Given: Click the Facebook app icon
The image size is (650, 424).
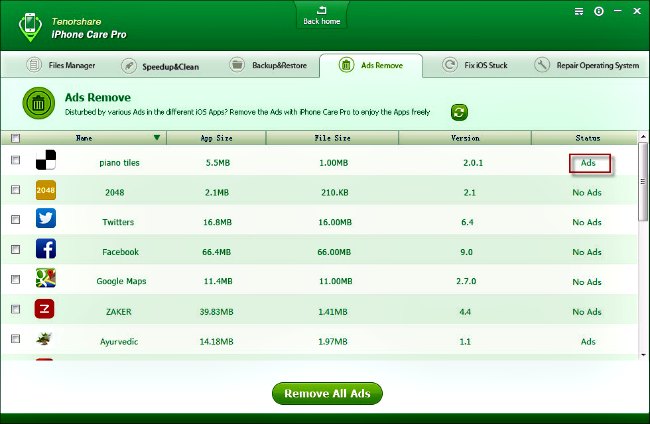Looking at the screenshot, I should pyautogui.click(x=46, y=249).
